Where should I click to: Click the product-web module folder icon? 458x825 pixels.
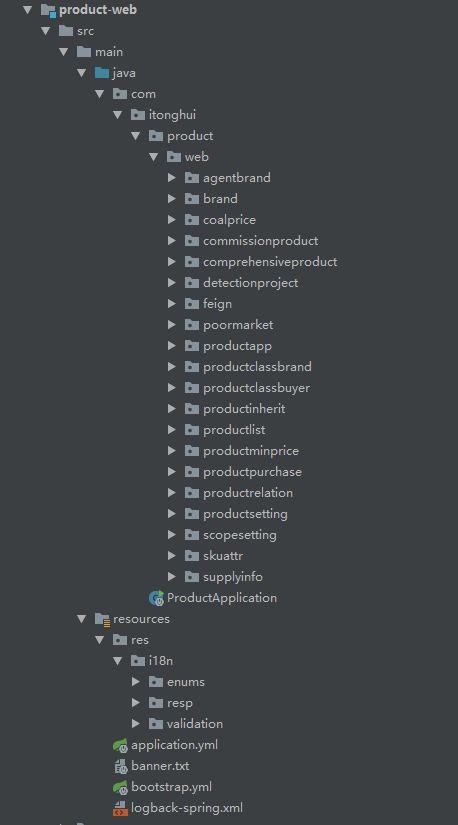(x=48, y=10)
